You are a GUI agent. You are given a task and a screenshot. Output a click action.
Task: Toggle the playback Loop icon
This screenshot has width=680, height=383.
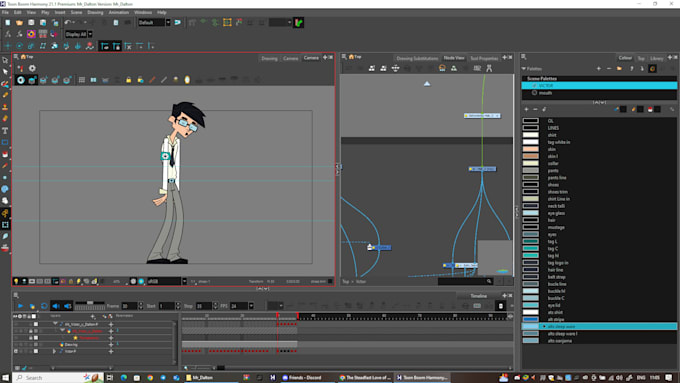[44, 306]
